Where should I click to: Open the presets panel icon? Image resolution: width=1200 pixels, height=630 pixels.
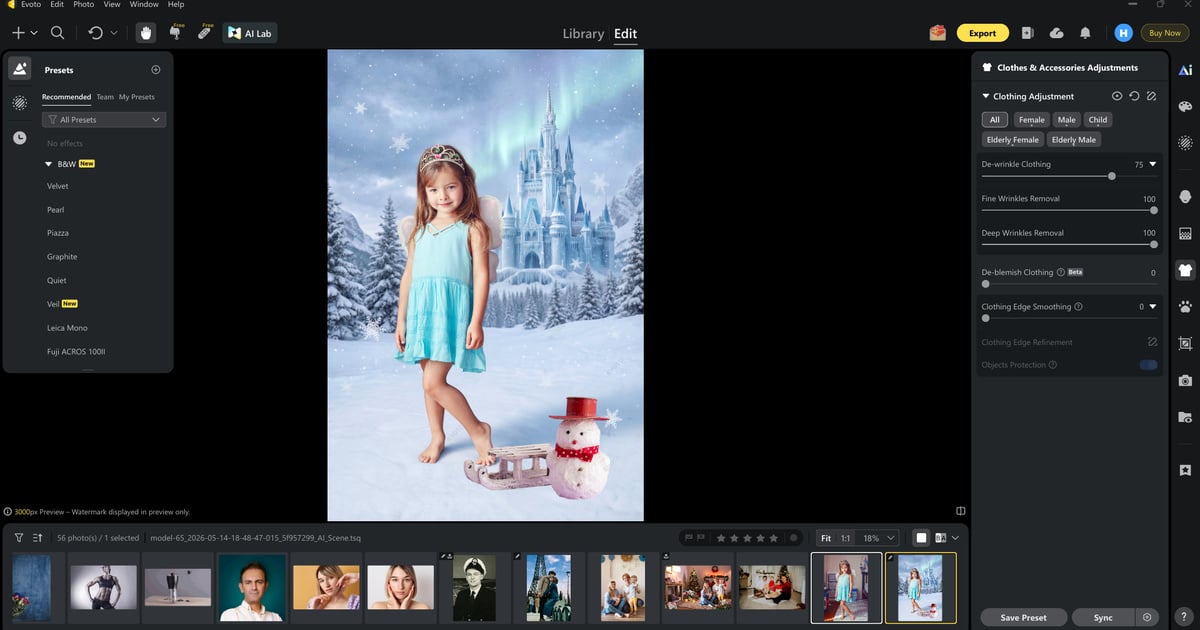(x=19, y=69)
